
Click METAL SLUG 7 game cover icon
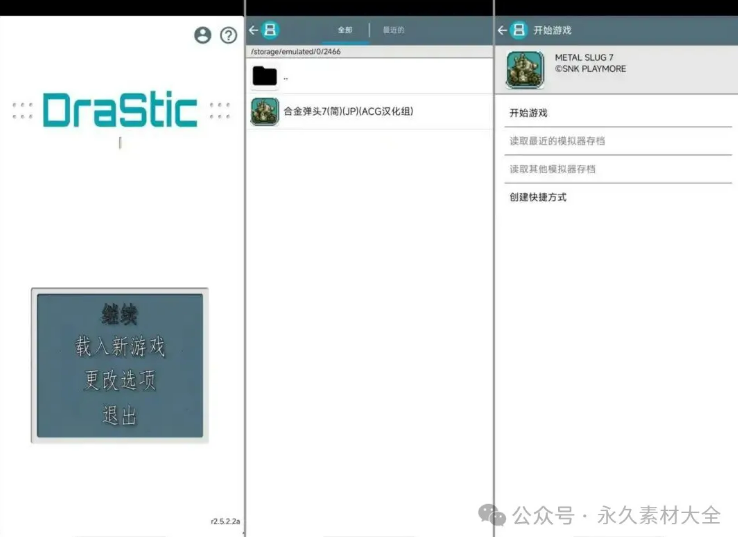coord(525,70)
